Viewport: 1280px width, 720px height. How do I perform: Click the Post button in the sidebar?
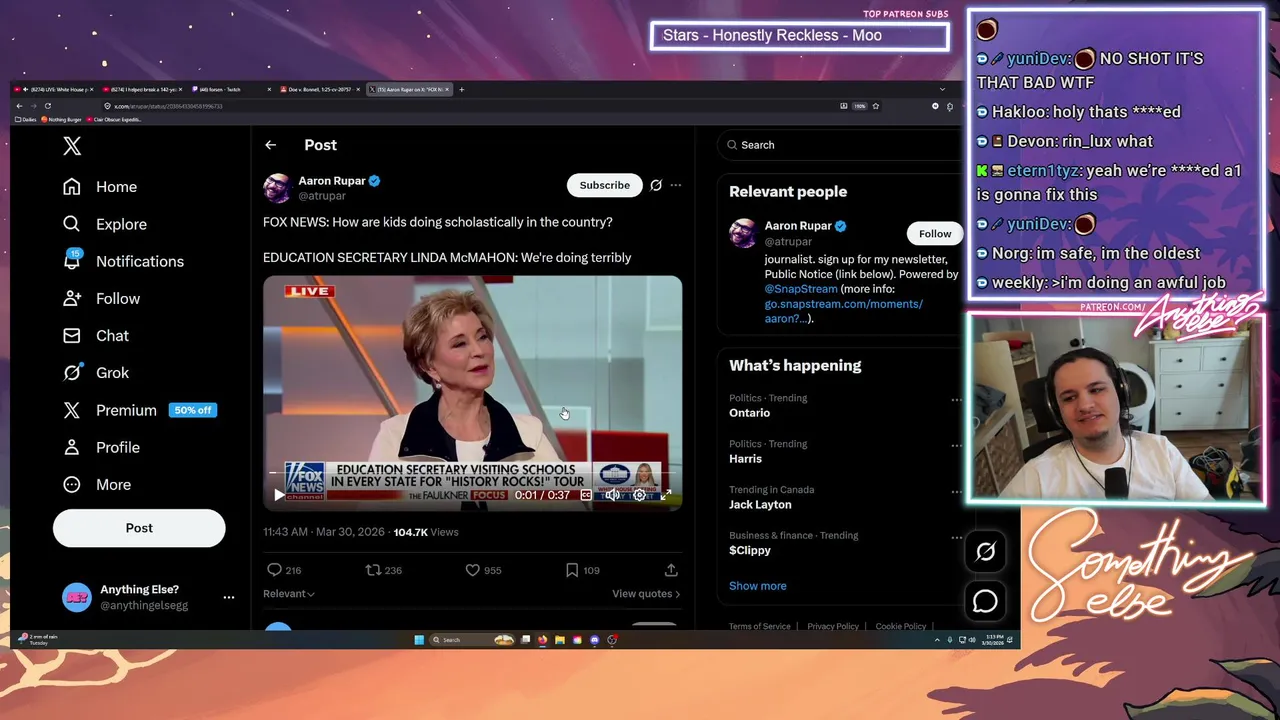coord(139,528)
